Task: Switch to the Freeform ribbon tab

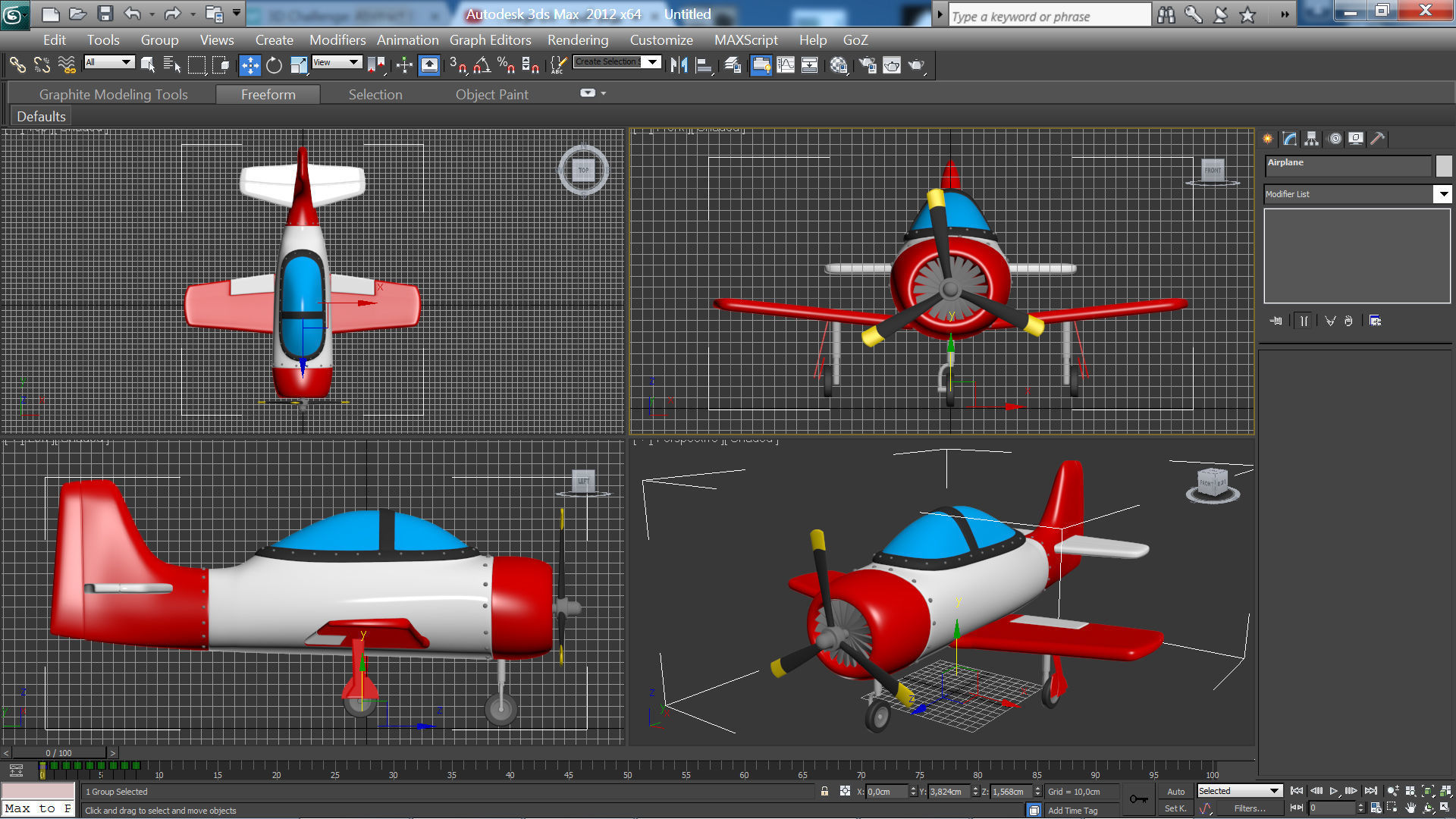Action: coord(268,94)
